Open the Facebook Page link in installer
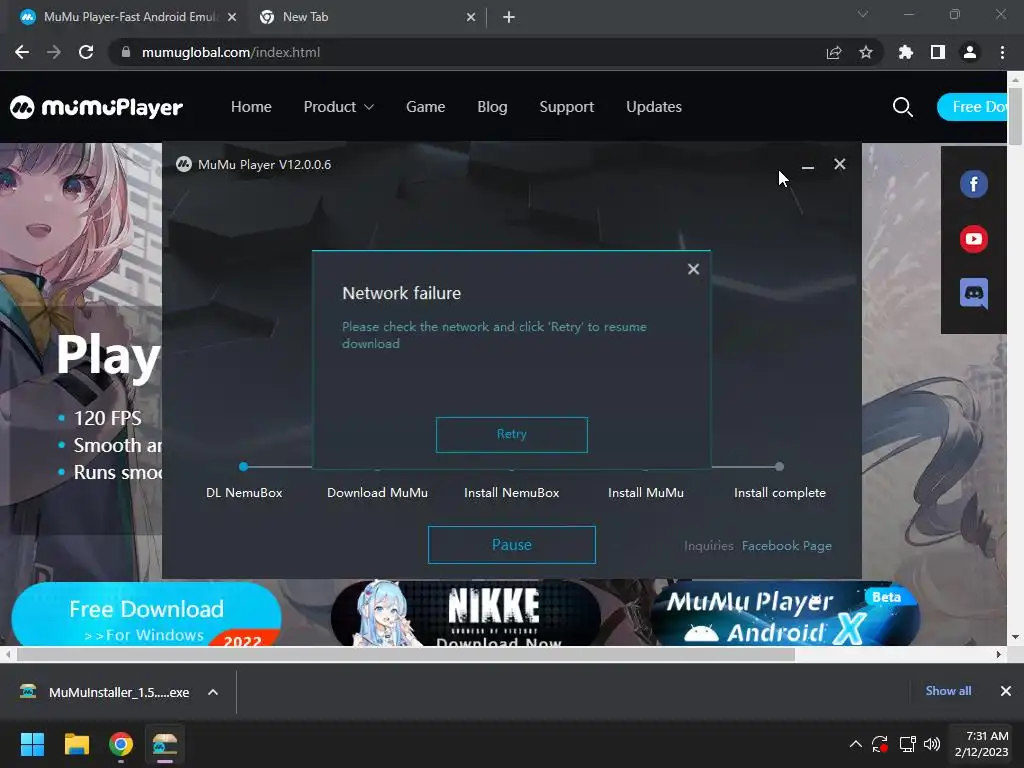The width and height of the screenshot is (1024, 768). pyautogui.click(x=786, y=545)
